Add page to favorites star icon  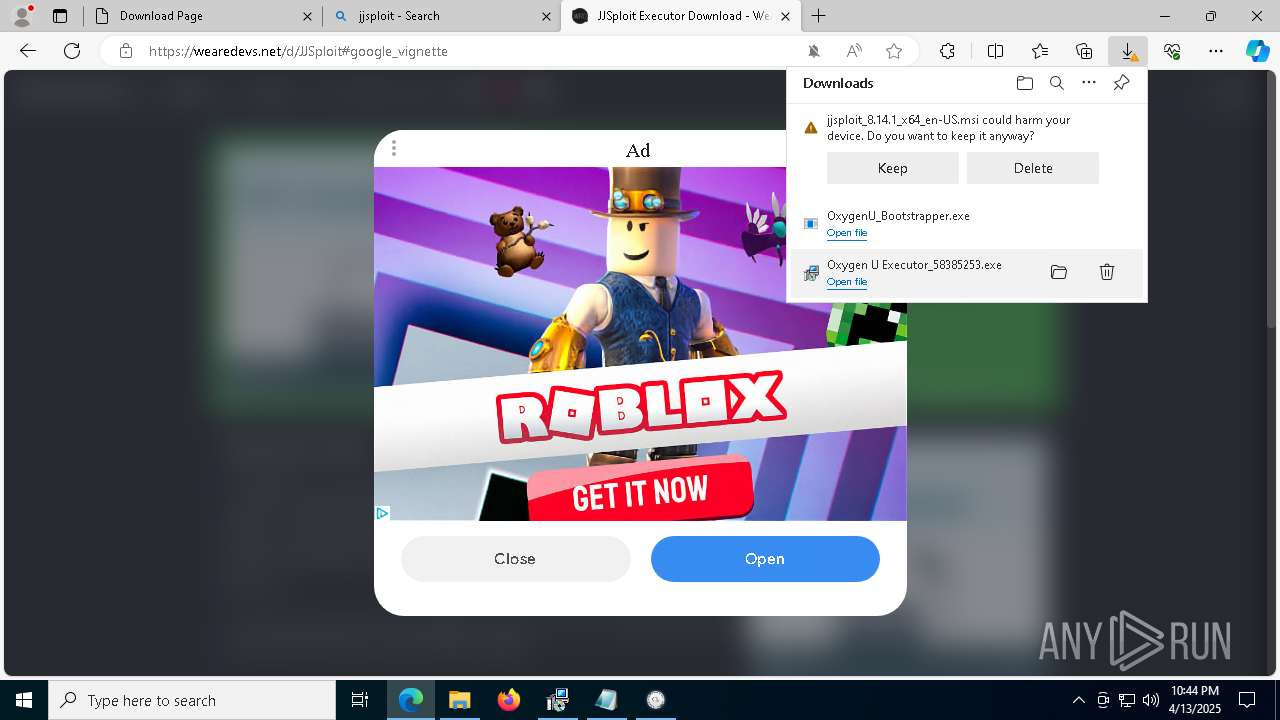pyautogui.click(x=894, y=51)
